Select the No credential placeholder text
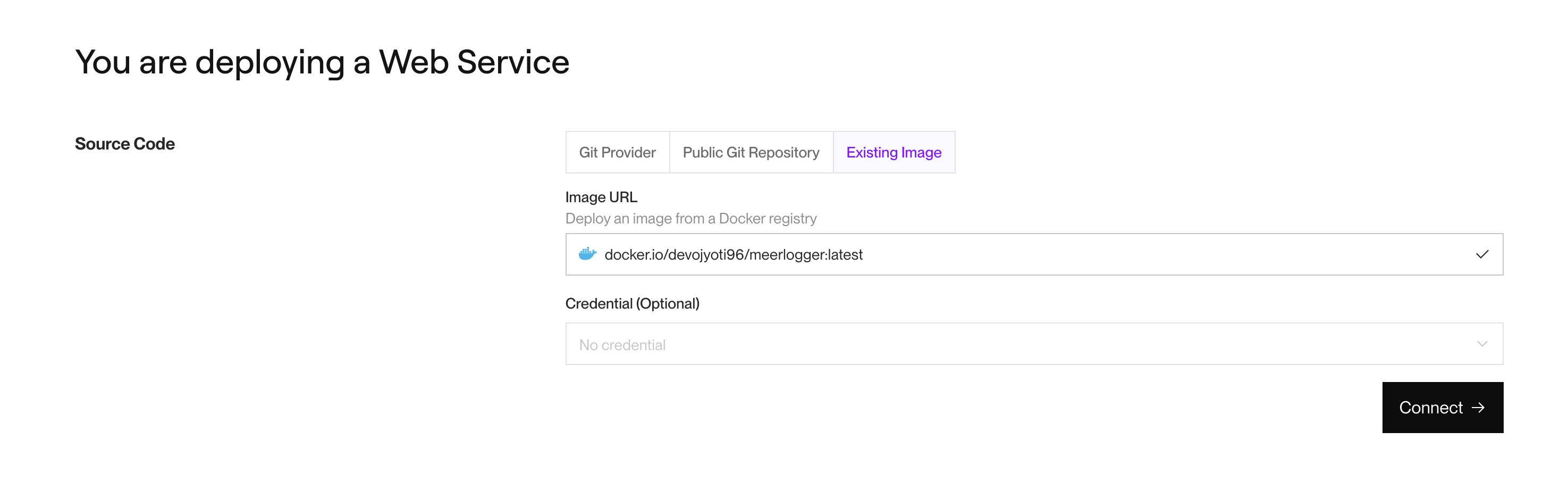 (621, 345)
